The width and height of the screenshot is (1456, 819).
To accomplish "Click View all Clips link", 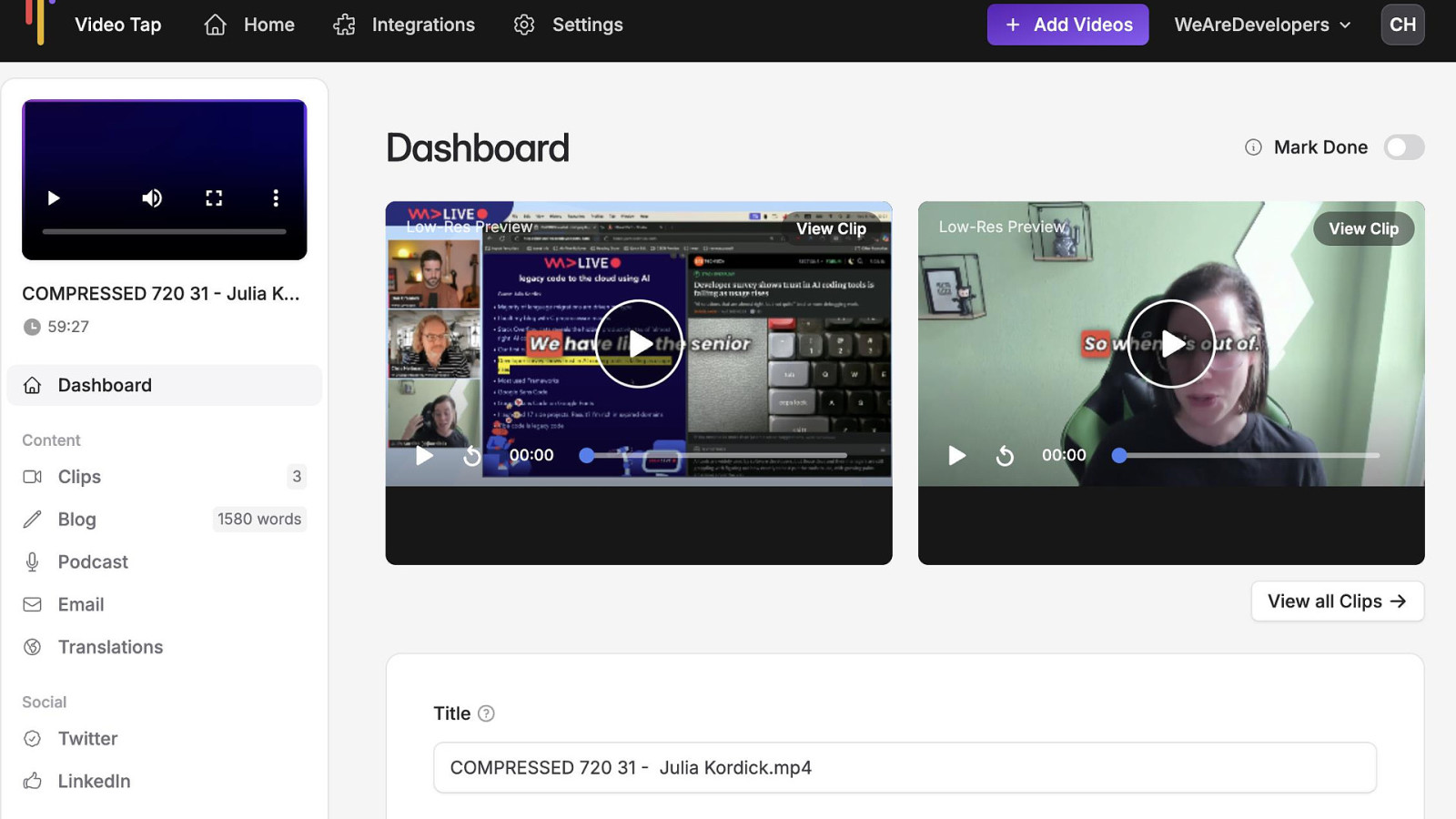I will tap(1337, 602).
